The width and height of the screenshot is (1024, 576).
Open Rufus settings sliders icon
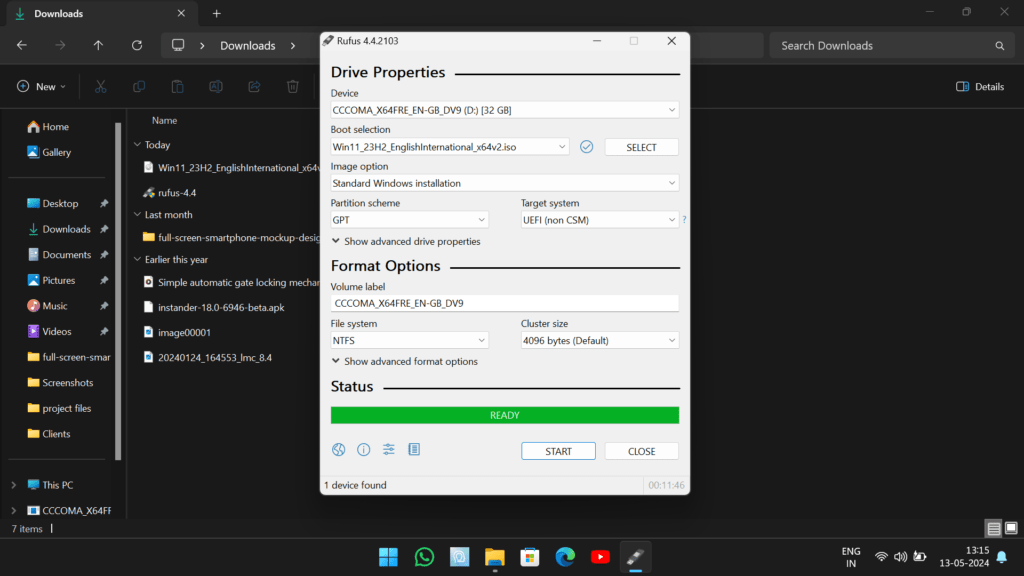[x=389, y=449]
